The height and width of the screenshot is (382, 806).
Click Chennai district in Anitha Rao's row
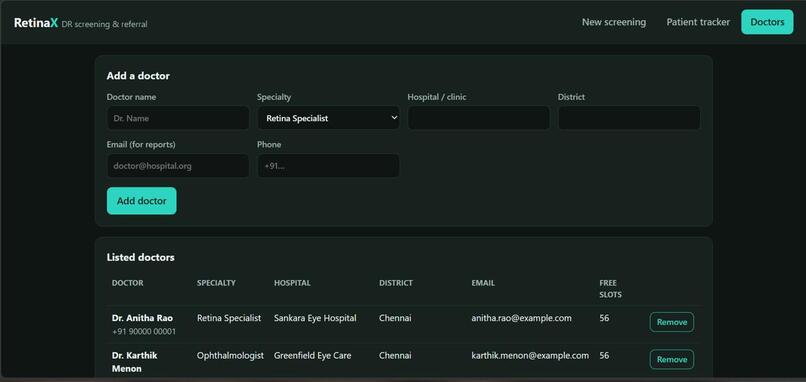coord(395,318)
